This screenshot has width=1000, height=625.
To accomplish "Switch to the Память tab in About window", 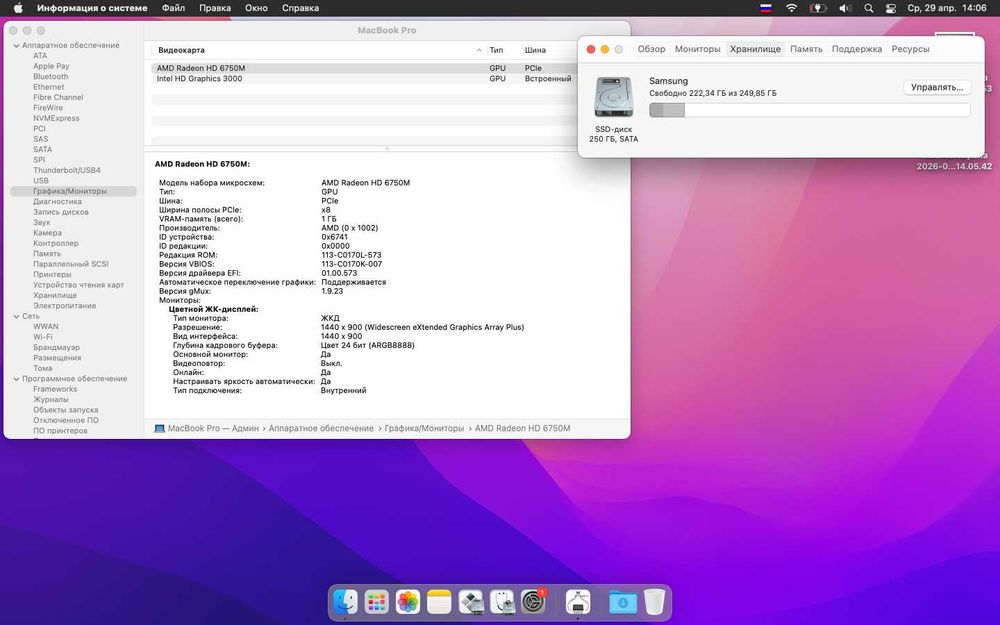I will pyautogui.click(x=806, y=49).
